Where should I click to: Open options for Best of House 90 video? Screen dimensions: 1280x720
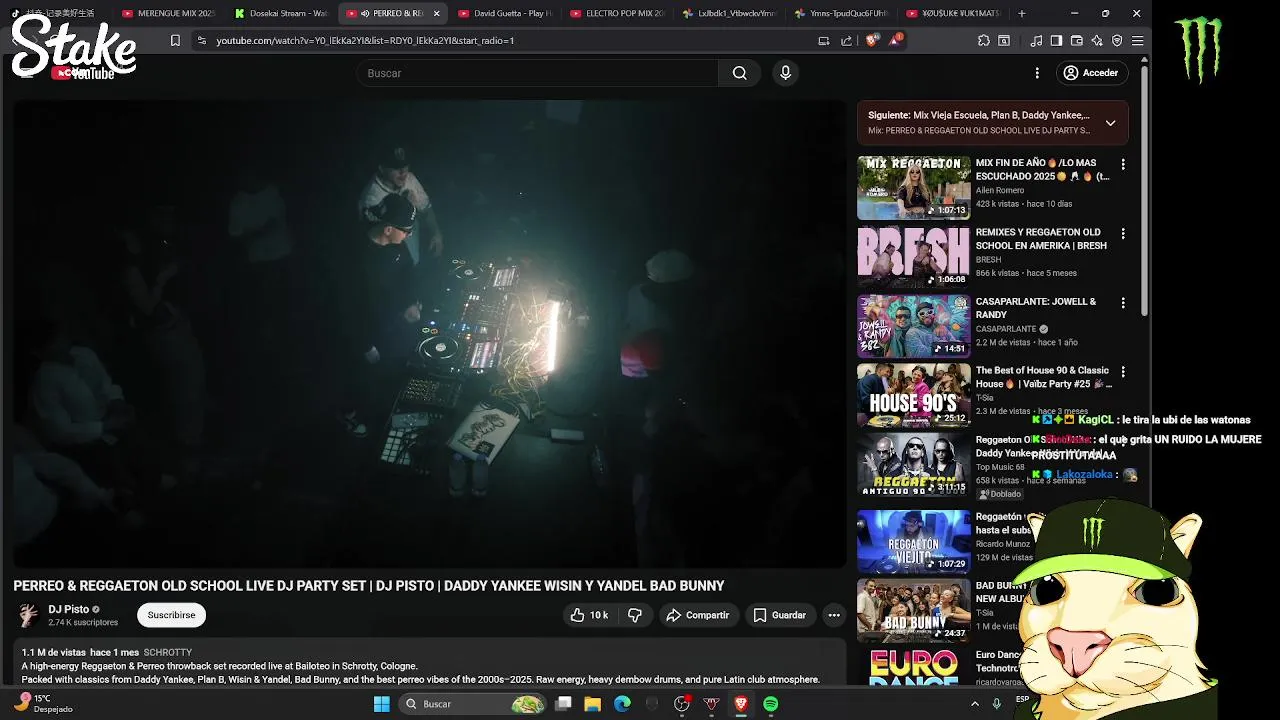(1123, 371)
